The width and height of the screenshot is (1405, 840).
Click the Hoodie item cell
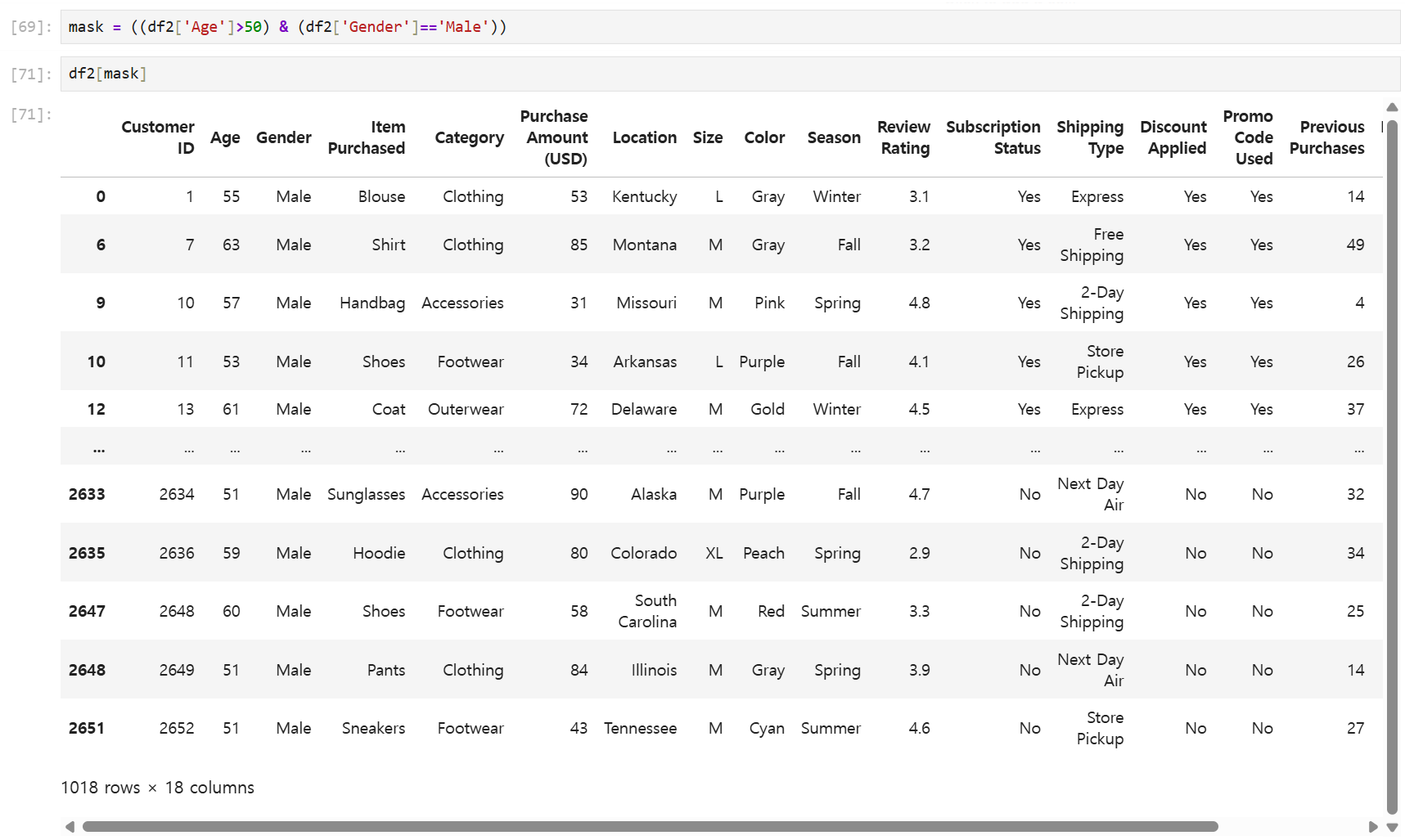380,553
